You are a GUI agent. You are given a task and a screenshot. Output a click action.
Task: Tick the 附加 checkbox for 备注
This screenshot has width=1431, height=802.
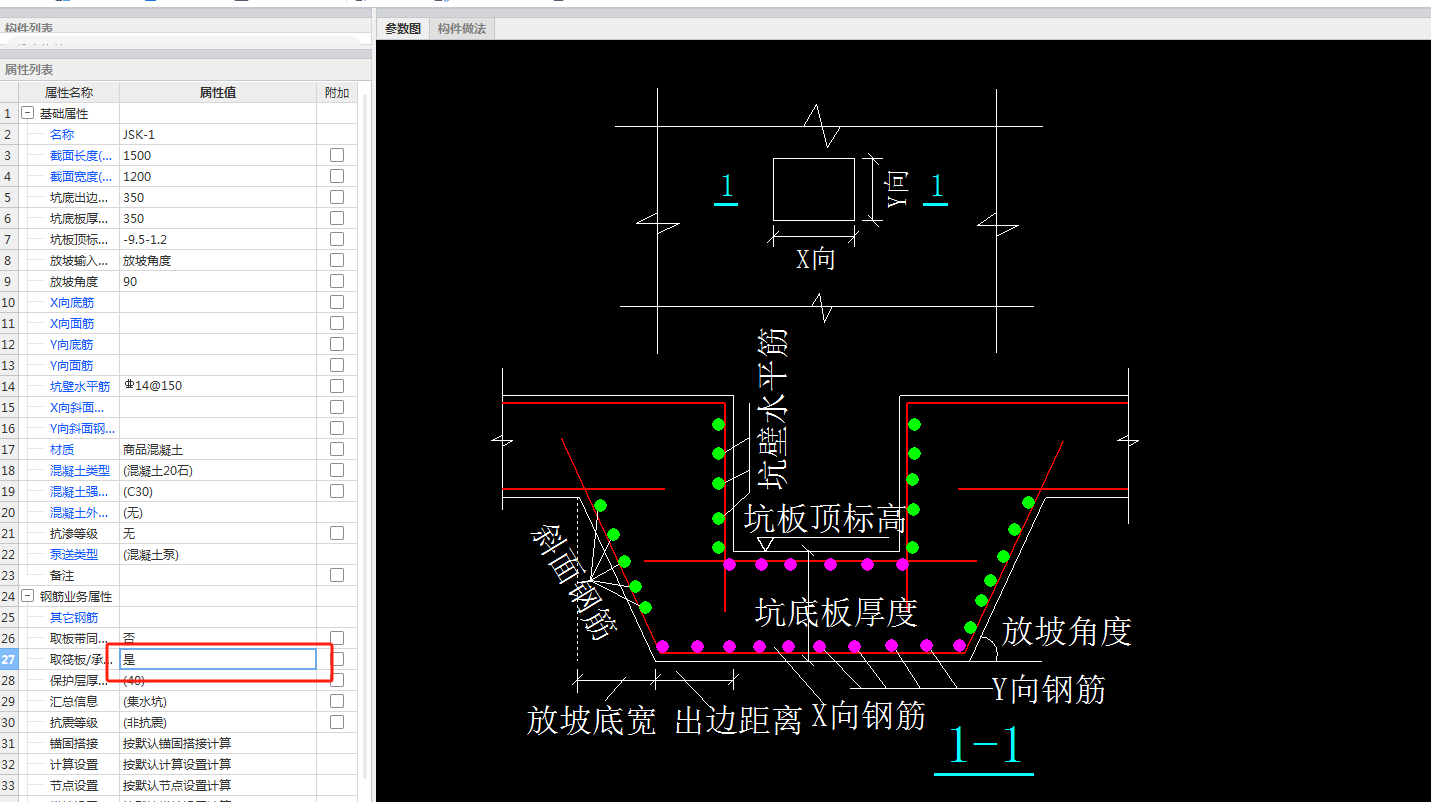(337, 575)
